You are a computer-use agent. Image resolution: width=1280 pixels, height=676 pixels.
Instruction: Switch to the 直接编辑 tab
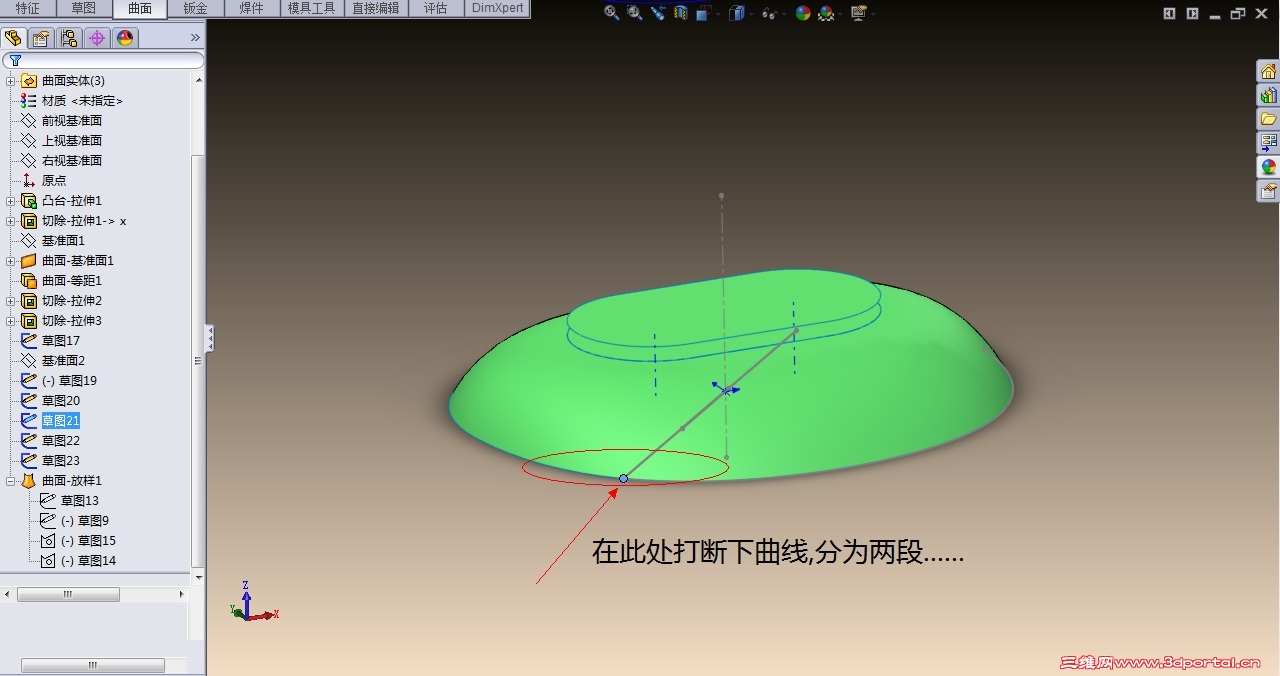pyautogui.click(x=376, y=9)
